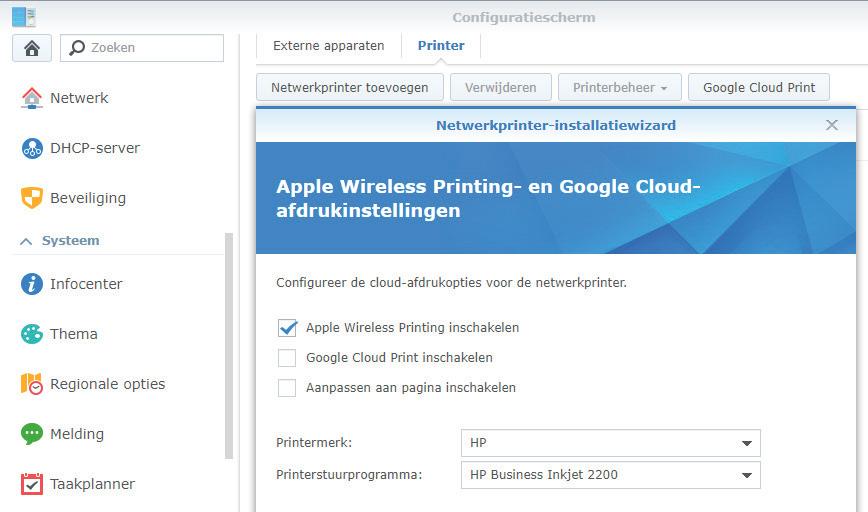Click the Netwerkprinter toevoegen button
Image resolution: width=868 pixels, height=512 pixels.
350,88
